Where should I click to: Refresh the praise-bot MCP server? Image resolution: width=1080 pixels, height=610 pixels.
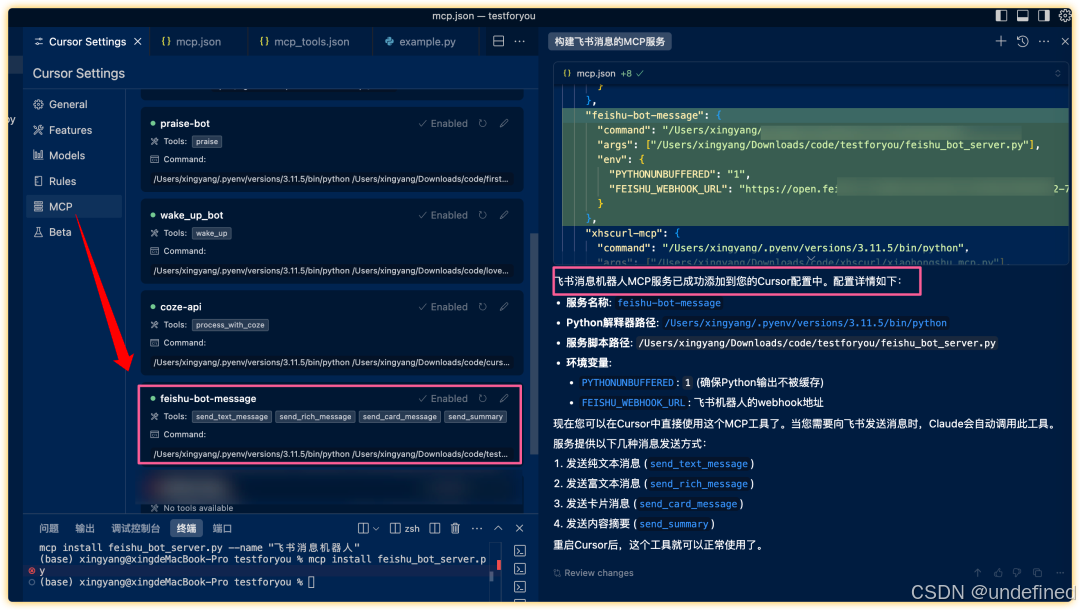483,124
